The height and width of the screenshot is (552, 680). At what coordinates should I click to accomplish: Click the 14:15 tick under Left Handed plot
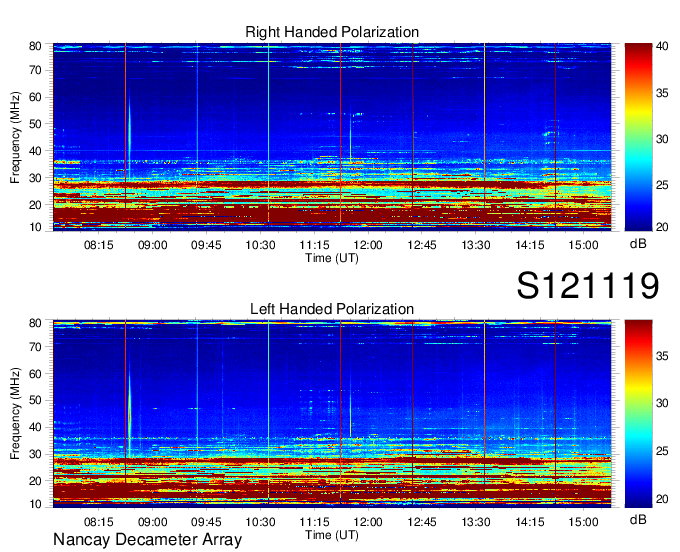530,522
